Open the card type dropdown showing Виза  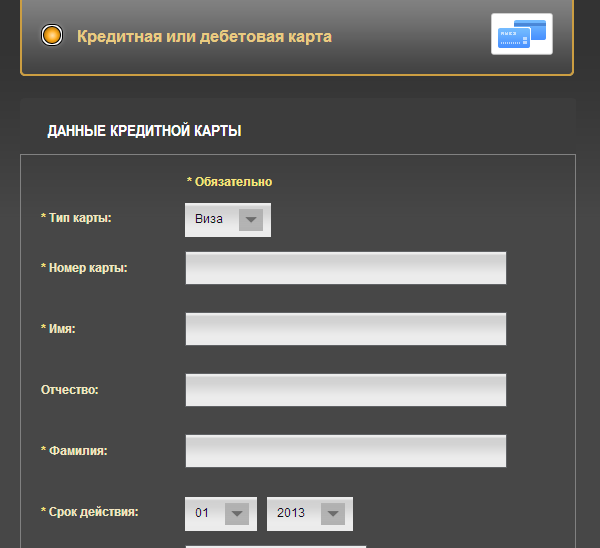point(228,220)
